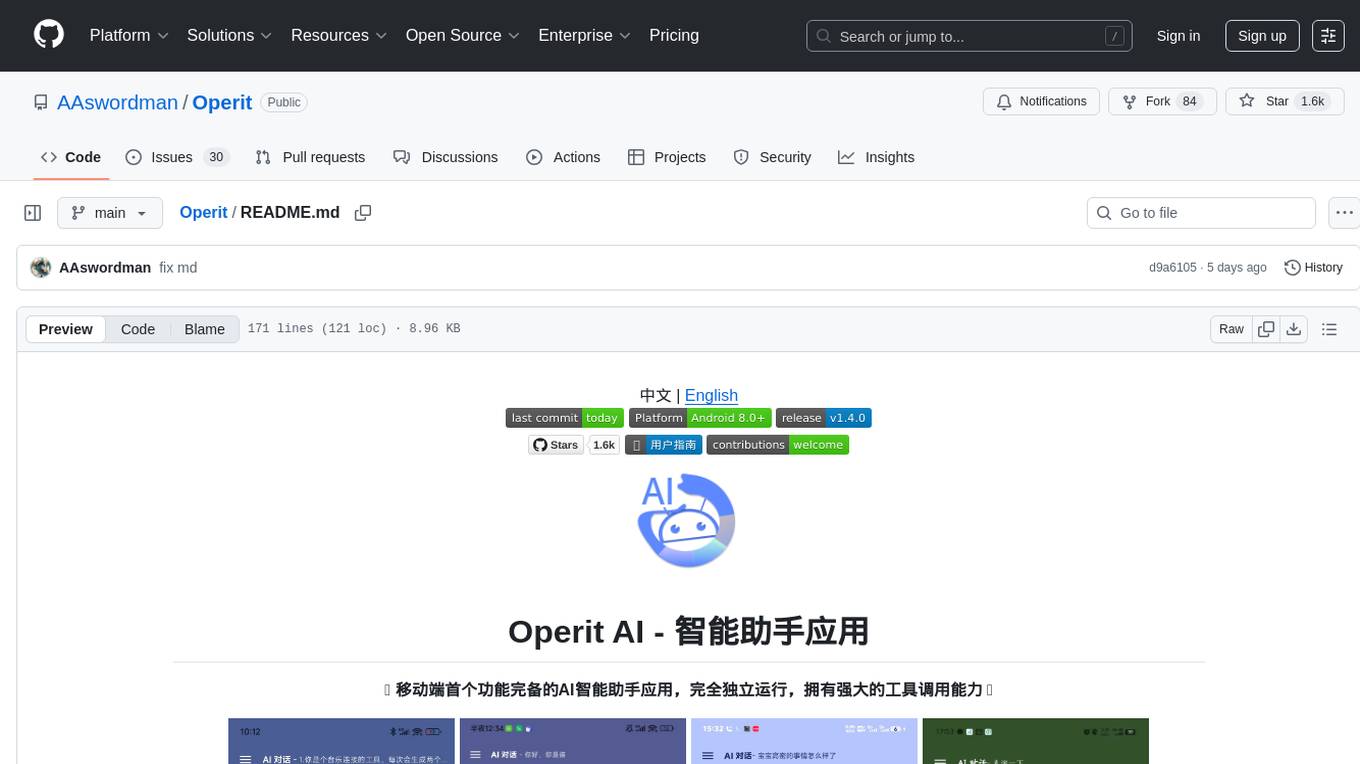Screen dimensions: 1360x764
Task: Switch to the Pull requests tab
Action: click(x=310, y=157)
